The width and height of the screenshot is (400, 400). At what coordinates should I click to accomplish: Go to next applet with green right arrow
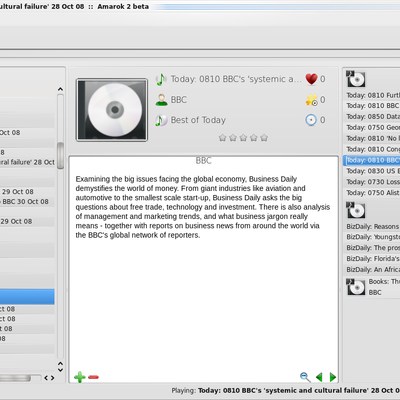pyautogui.click(x=332, y=377)
